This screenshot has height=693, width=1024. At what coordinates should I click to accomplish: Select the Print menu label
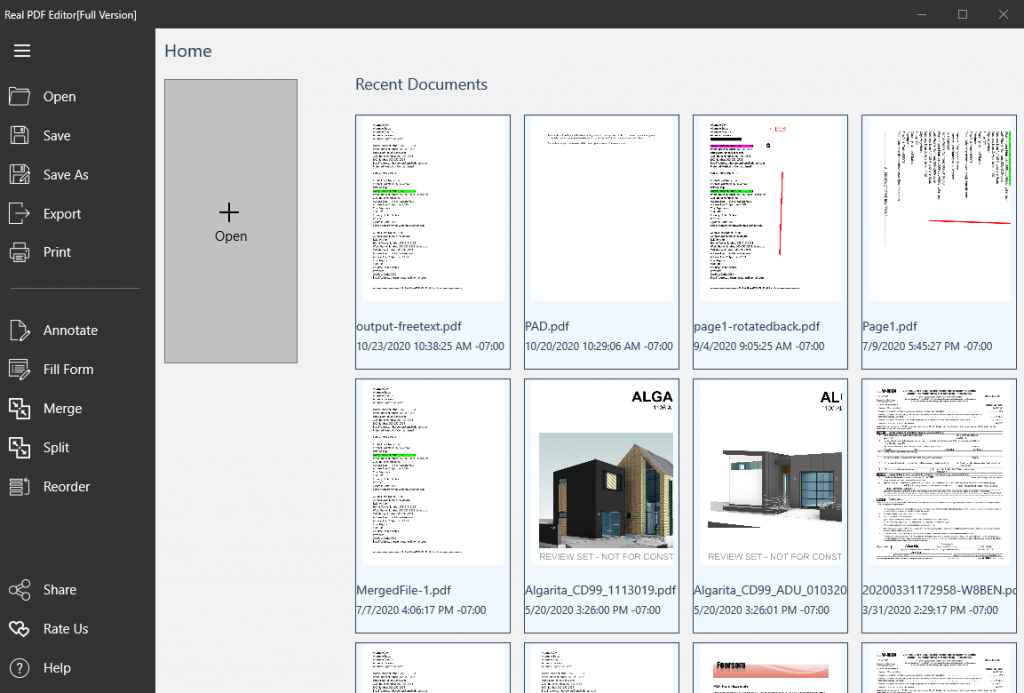[57, 252]
